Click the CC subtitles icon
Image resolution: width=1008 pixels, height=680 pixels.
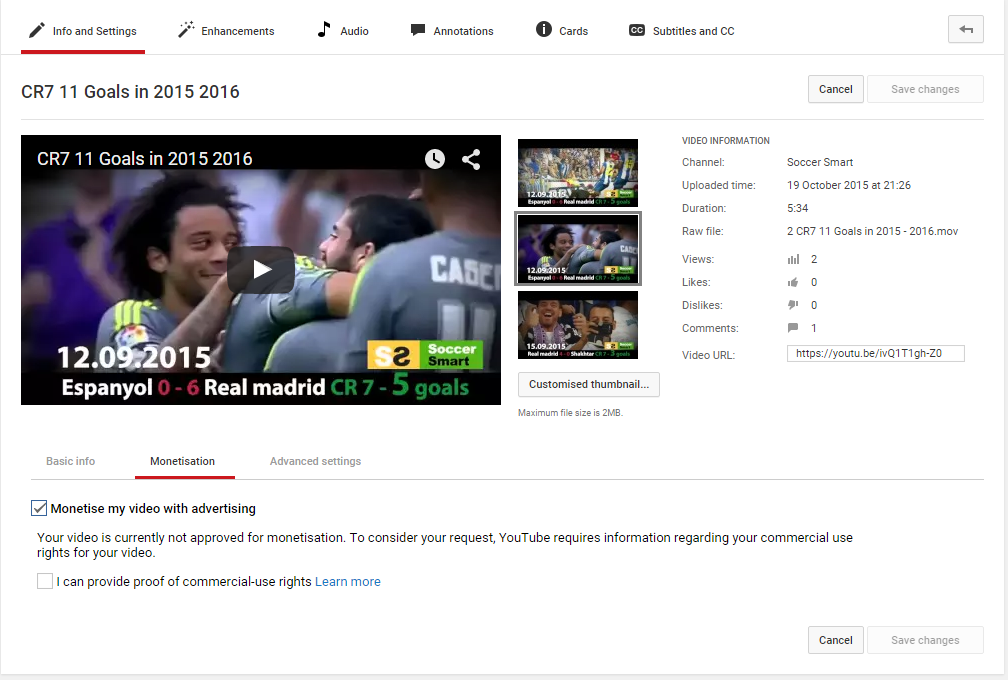tap(636, 30)
